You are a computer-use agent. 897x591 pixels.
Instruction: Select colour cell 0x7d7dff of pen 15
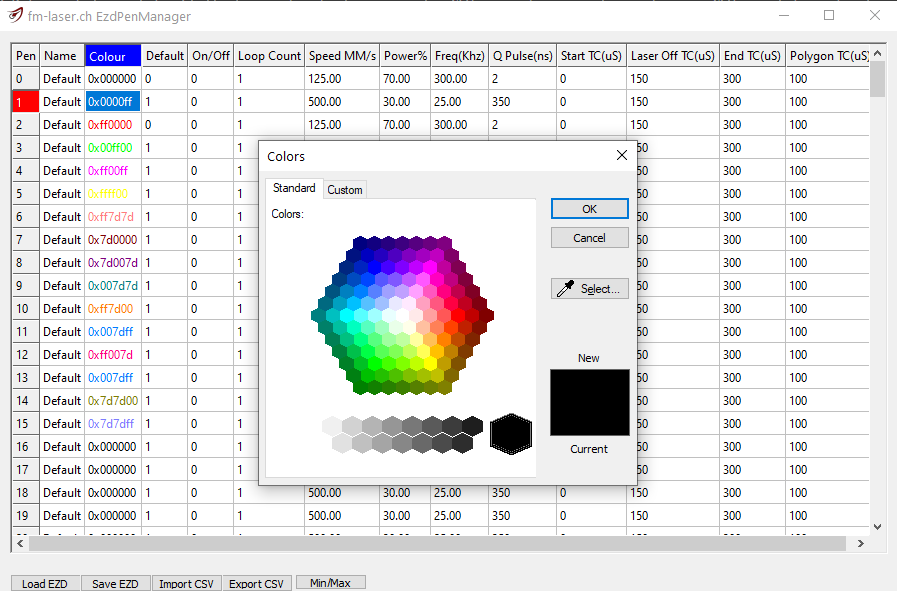(x=113, y=423)
